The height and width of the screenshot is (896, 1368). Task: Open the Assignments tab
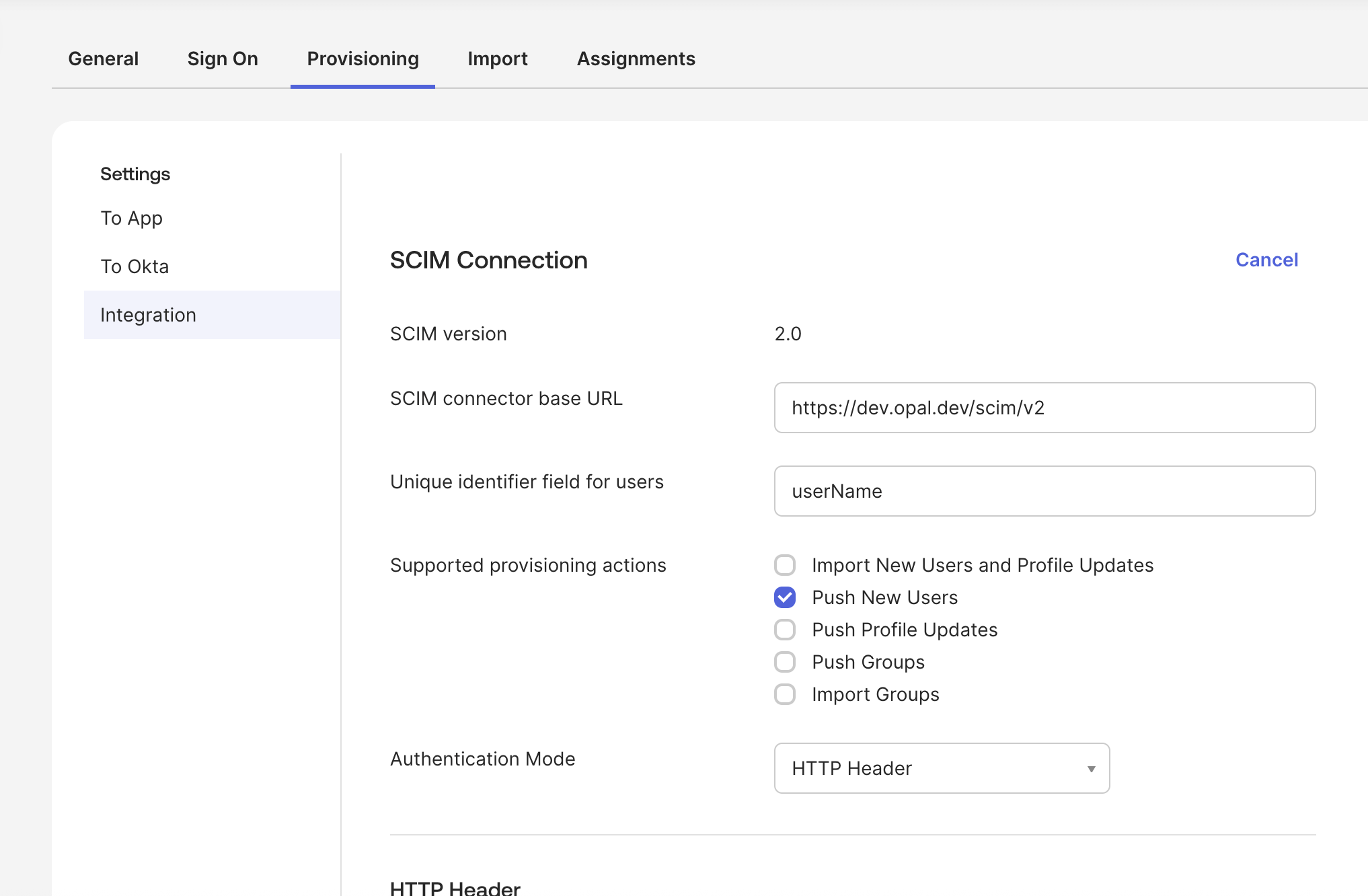point(636,59)
